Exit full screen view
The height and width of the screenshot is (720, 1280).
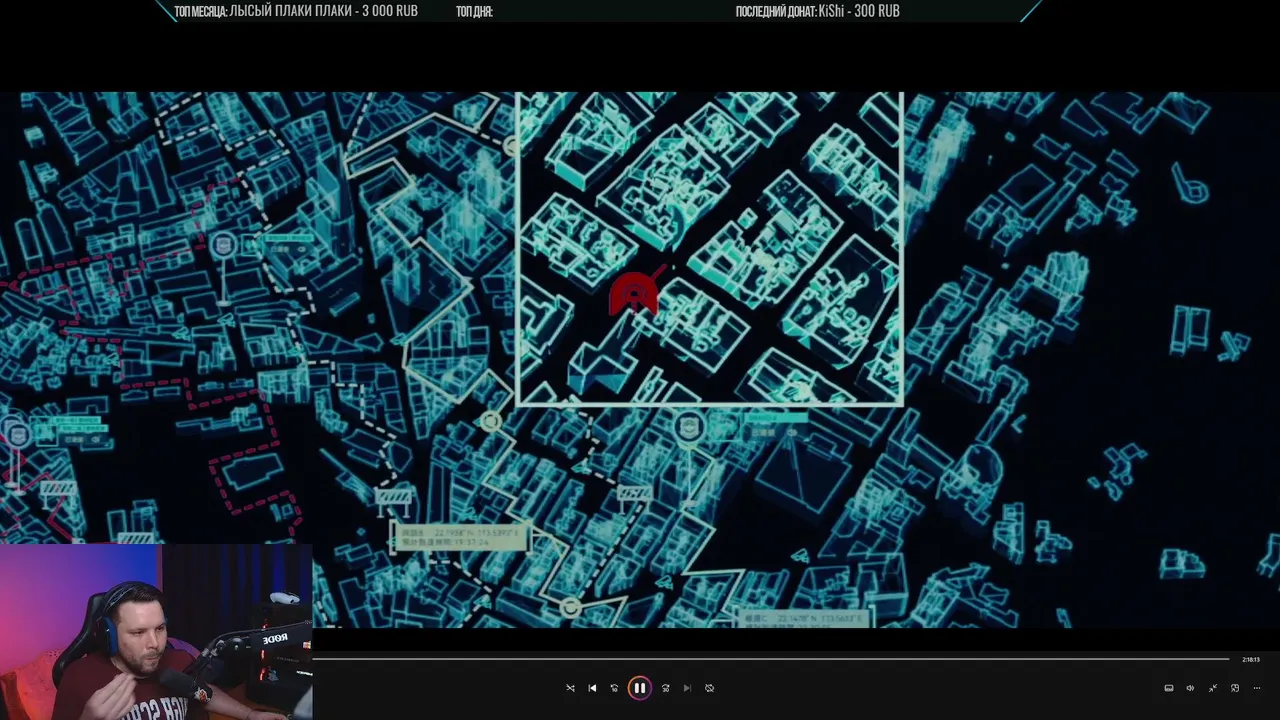tap(1212, 688)
